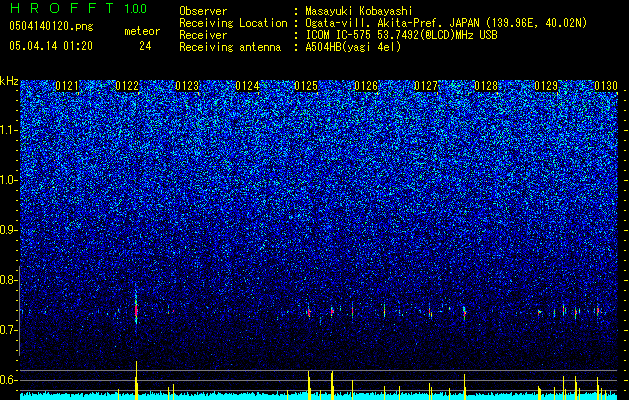This screenshot has height=400, width=629.
Task: Click the 0.8 kHz axis tick label
Action: [x=9, y=280]
